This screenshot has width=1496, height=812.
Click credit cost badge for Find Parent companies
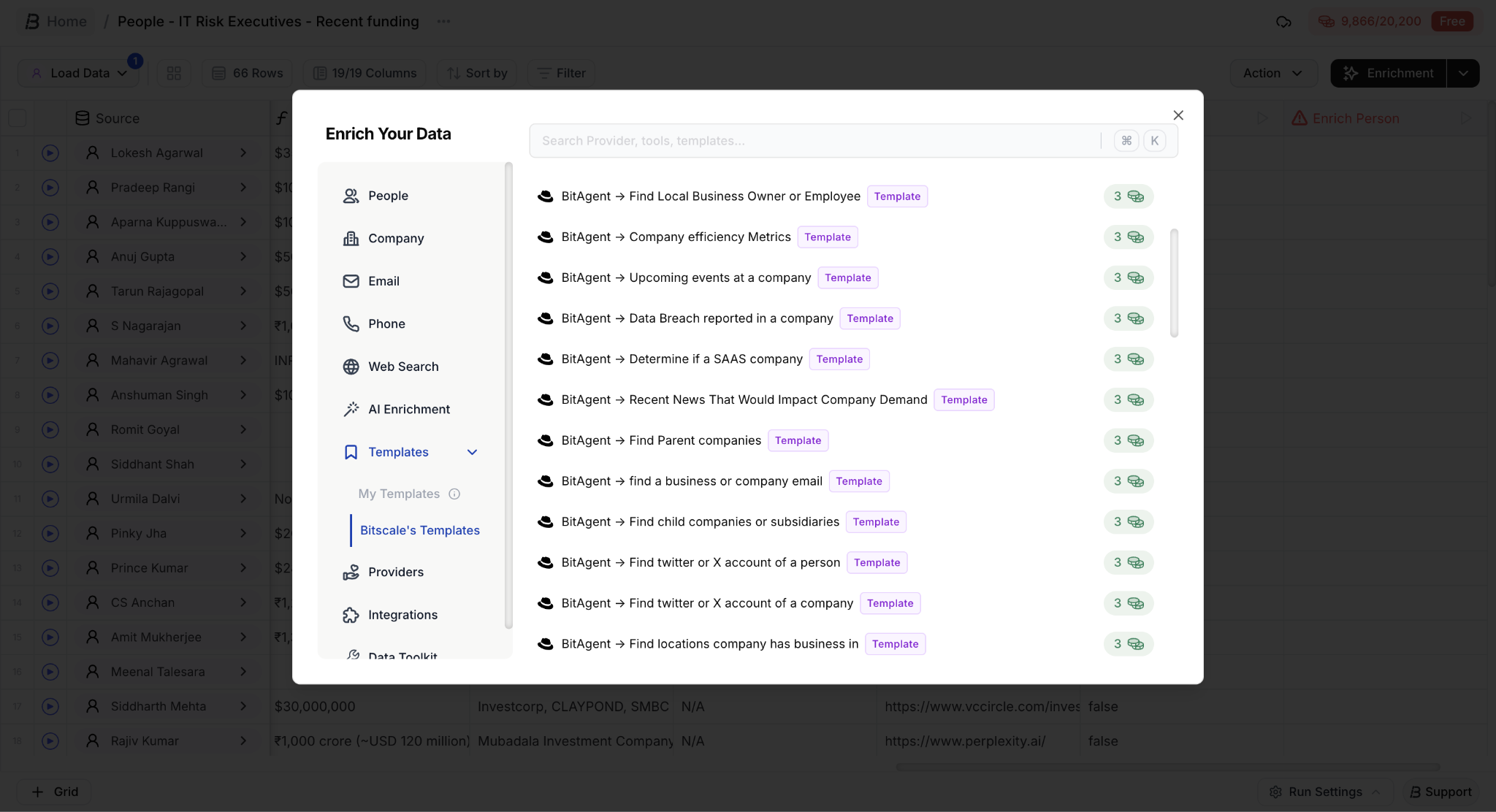point(1129,440)
